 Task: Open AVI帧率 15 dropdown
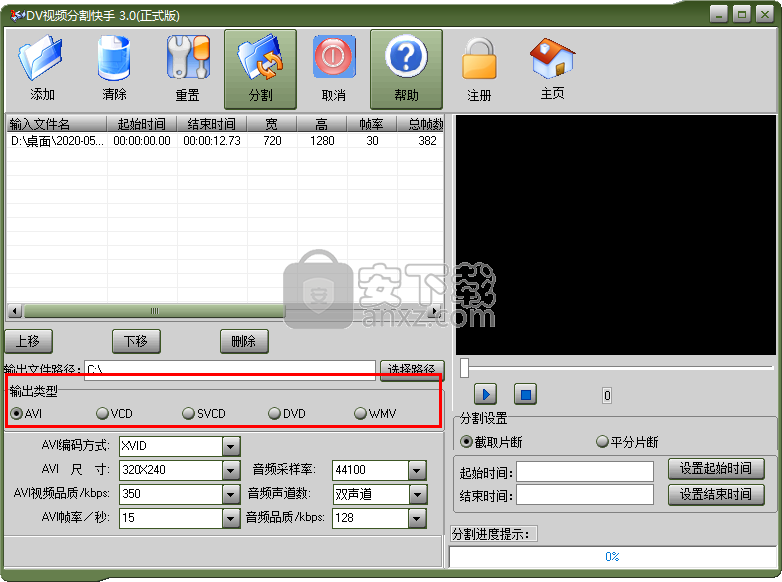tap(231, 518)
